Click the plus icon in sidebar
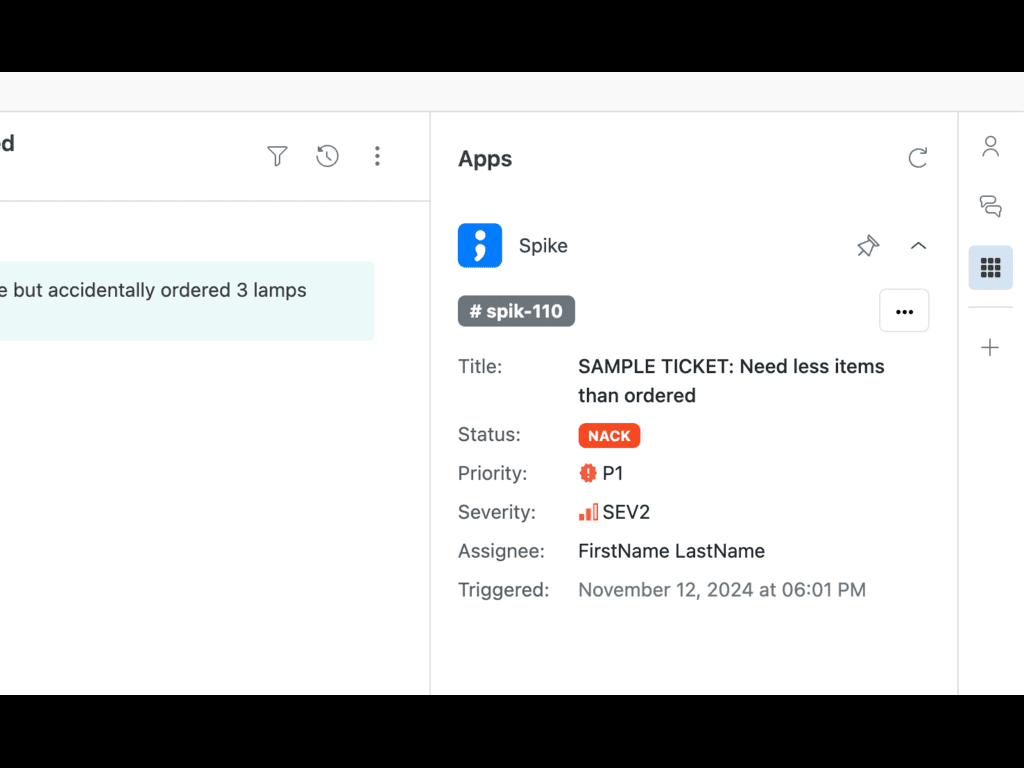 coord(990,348)
